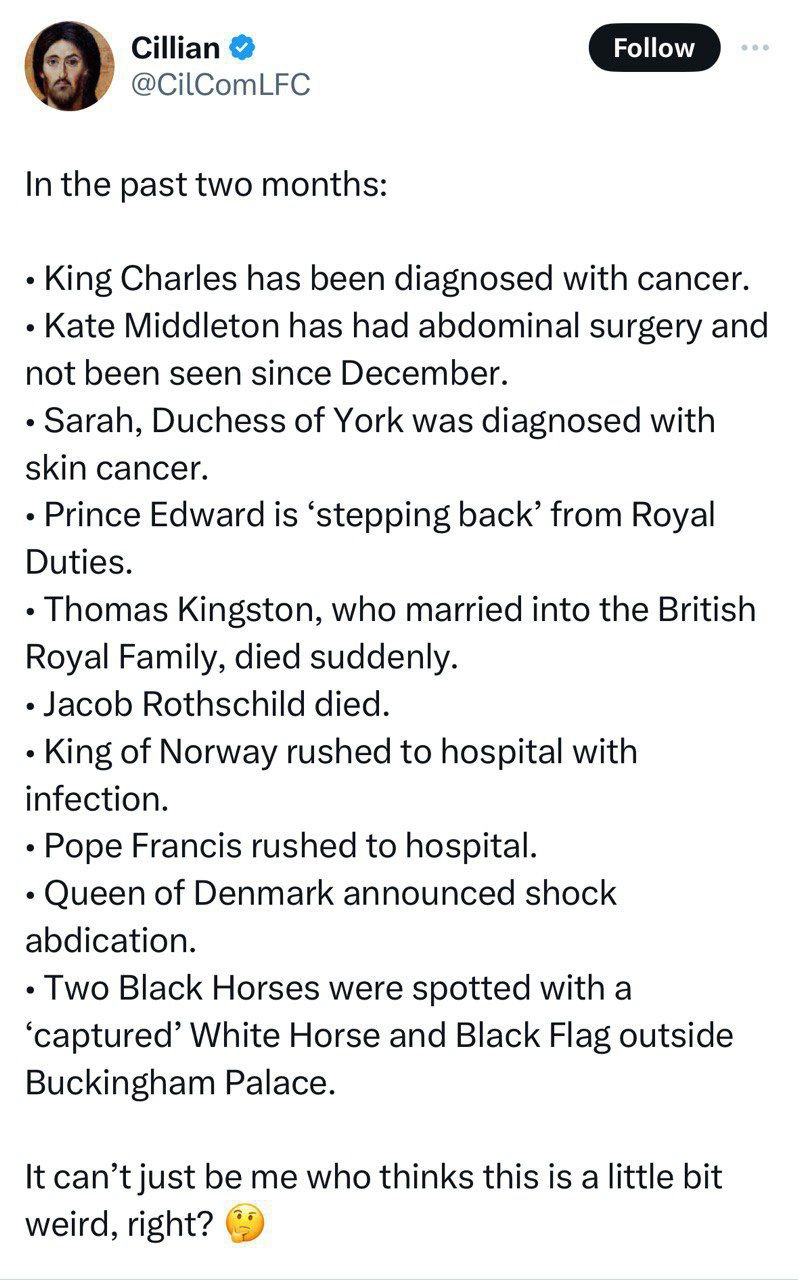Screen dimensions: 798x1280
Task: Click the Kate Middleton abdominal surgery line
Action: tap(397, 326)
